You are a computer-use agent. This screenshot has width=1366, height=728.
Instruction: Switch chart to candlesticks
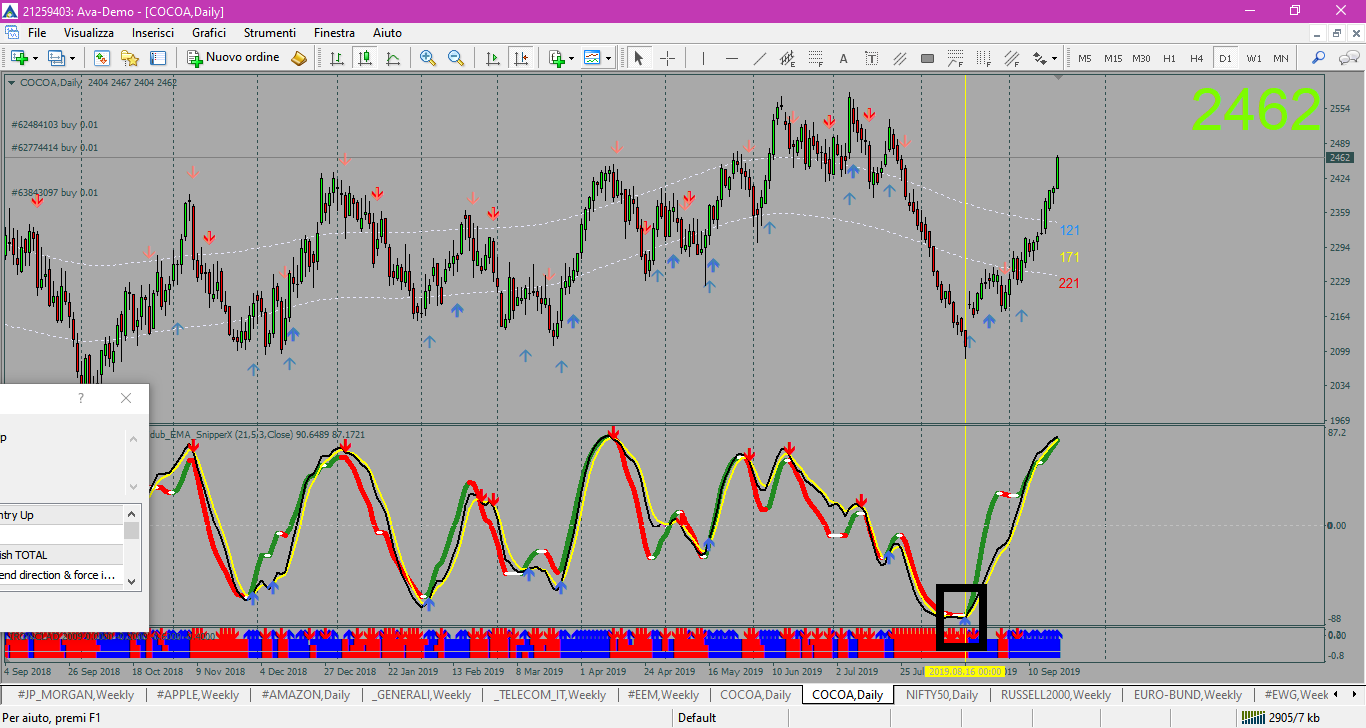pyautogui.click(x=365, y=58)
